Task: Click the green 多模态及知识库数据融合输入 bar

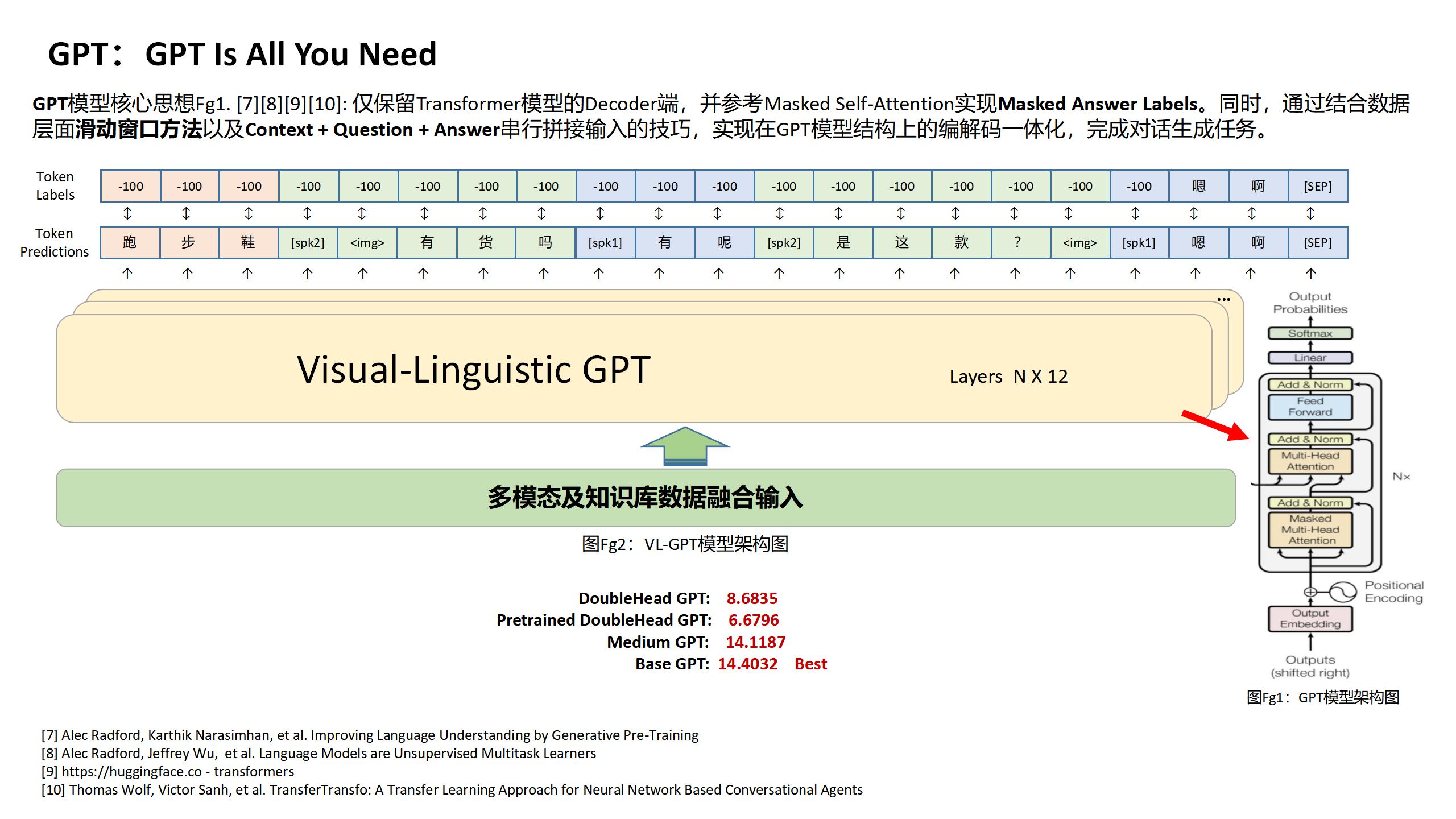Action: click(x=645, y=498)
